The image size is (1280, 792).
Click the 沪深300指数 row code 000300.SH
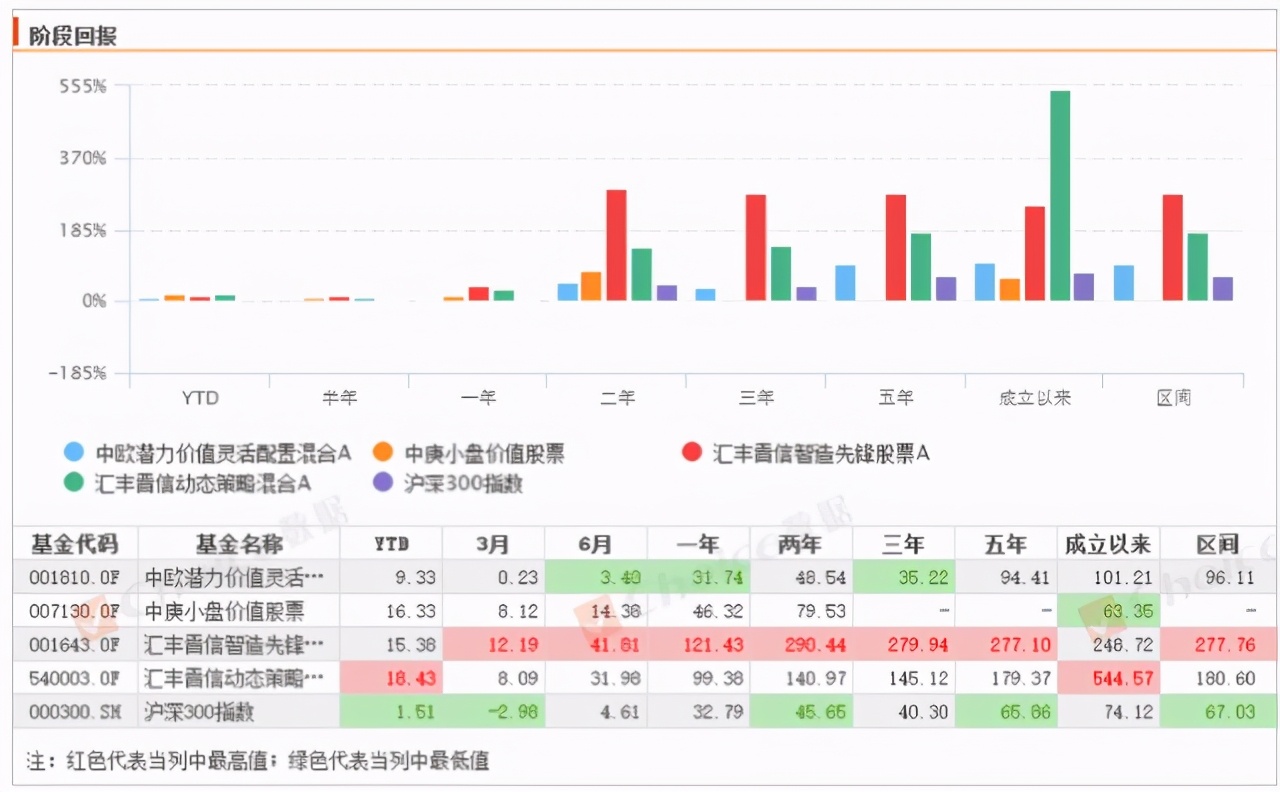pyautogui.click(x=75, y=711)
